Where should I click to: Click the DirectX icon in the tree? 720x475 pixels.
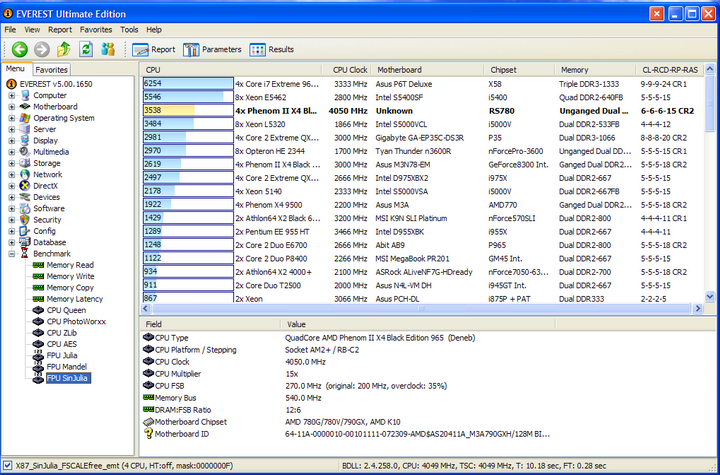click(25, 186)
